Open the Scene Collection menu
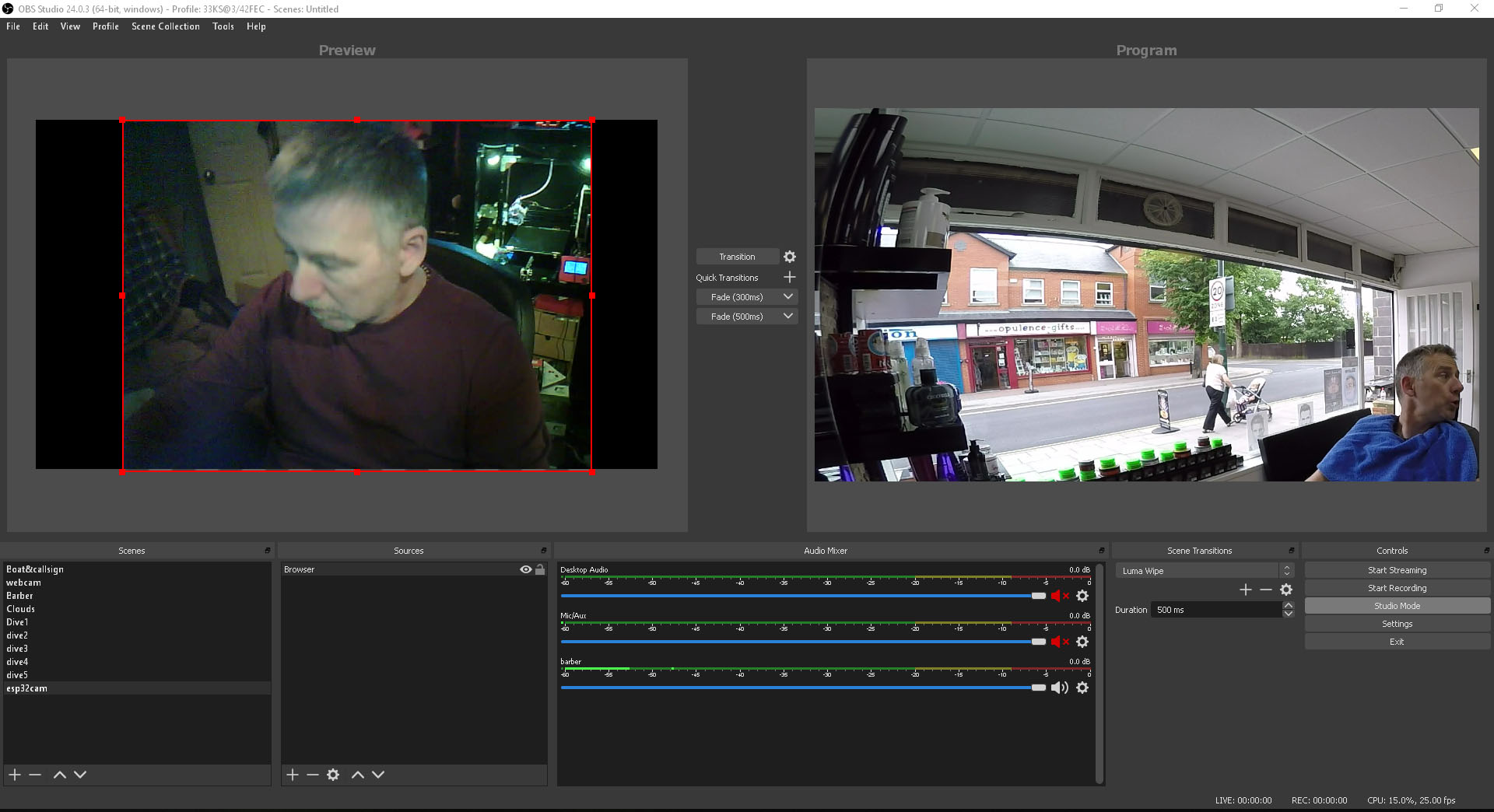The height and width of the screenshot is (812, 1494). (x=166, y=26)
